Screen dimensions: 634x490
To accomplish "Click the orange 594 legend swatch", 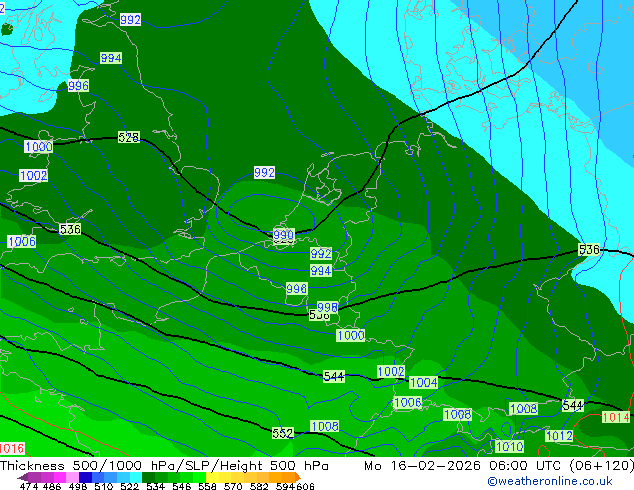I will [288, 477].
